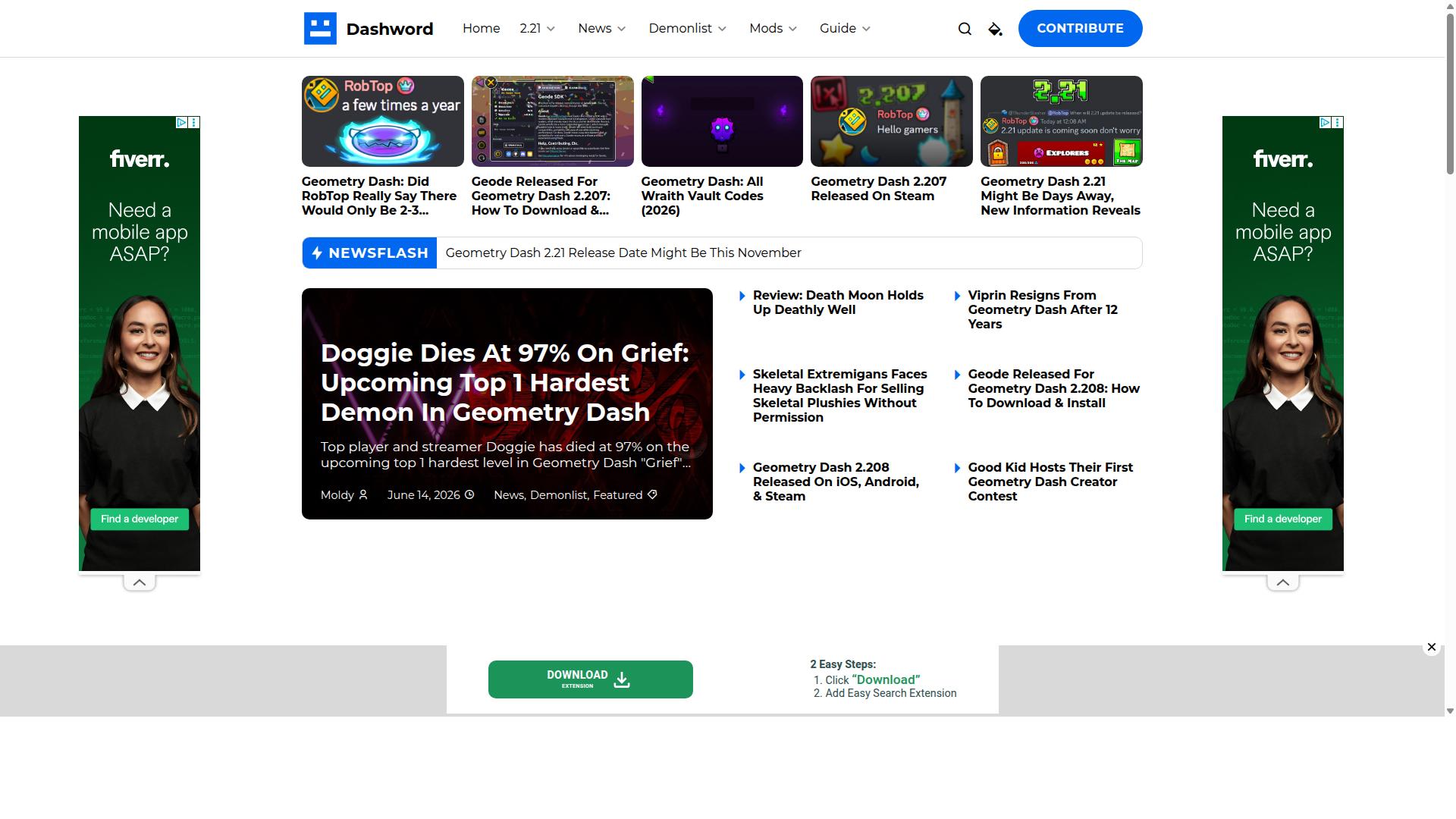The width and height of the screenshot is (1456, 819).
Task: Collapse the left ad with the chevron
Action: click(140, 582)
